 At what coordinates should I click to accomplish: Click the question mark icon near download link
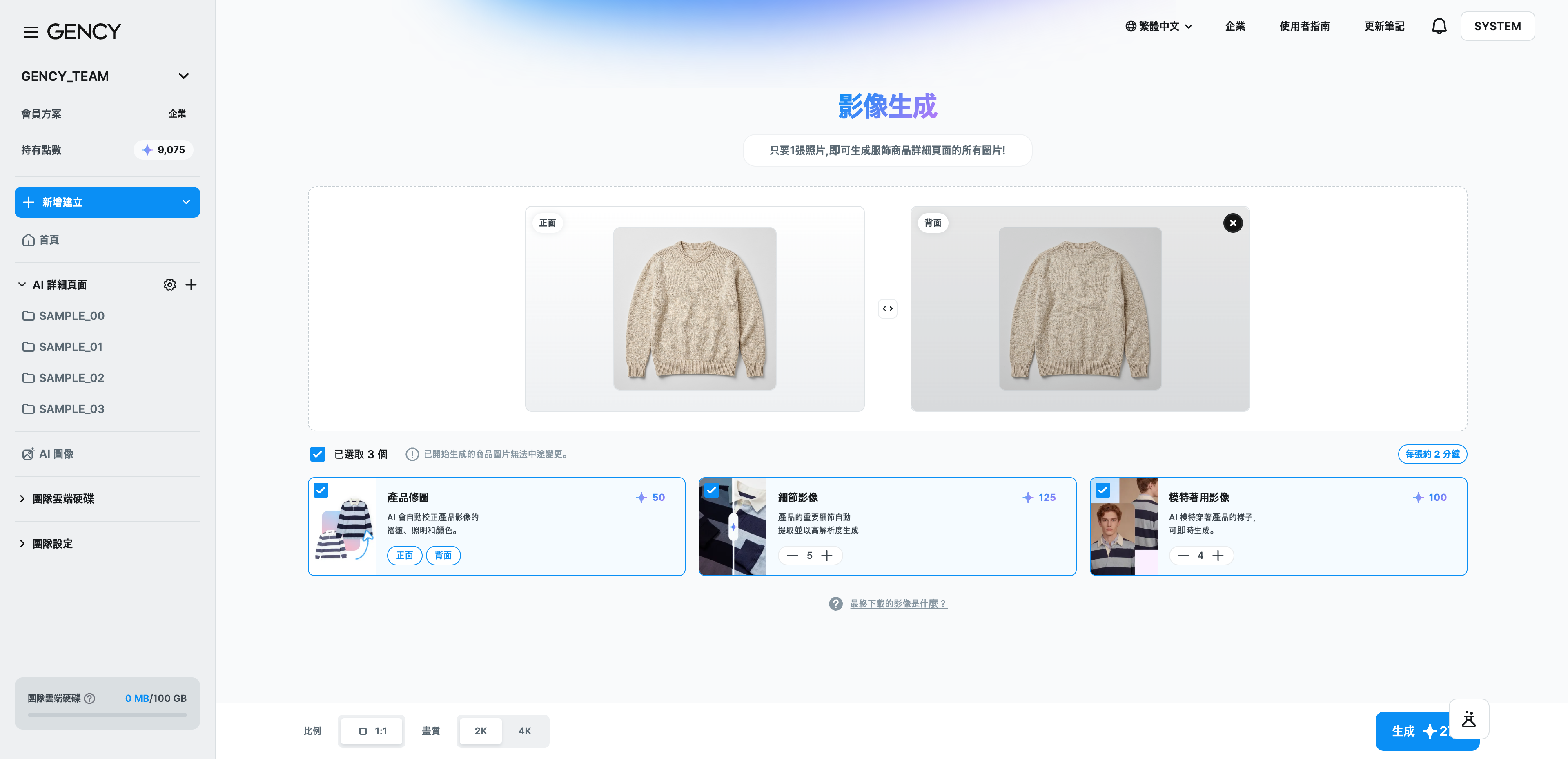[836, 604]
